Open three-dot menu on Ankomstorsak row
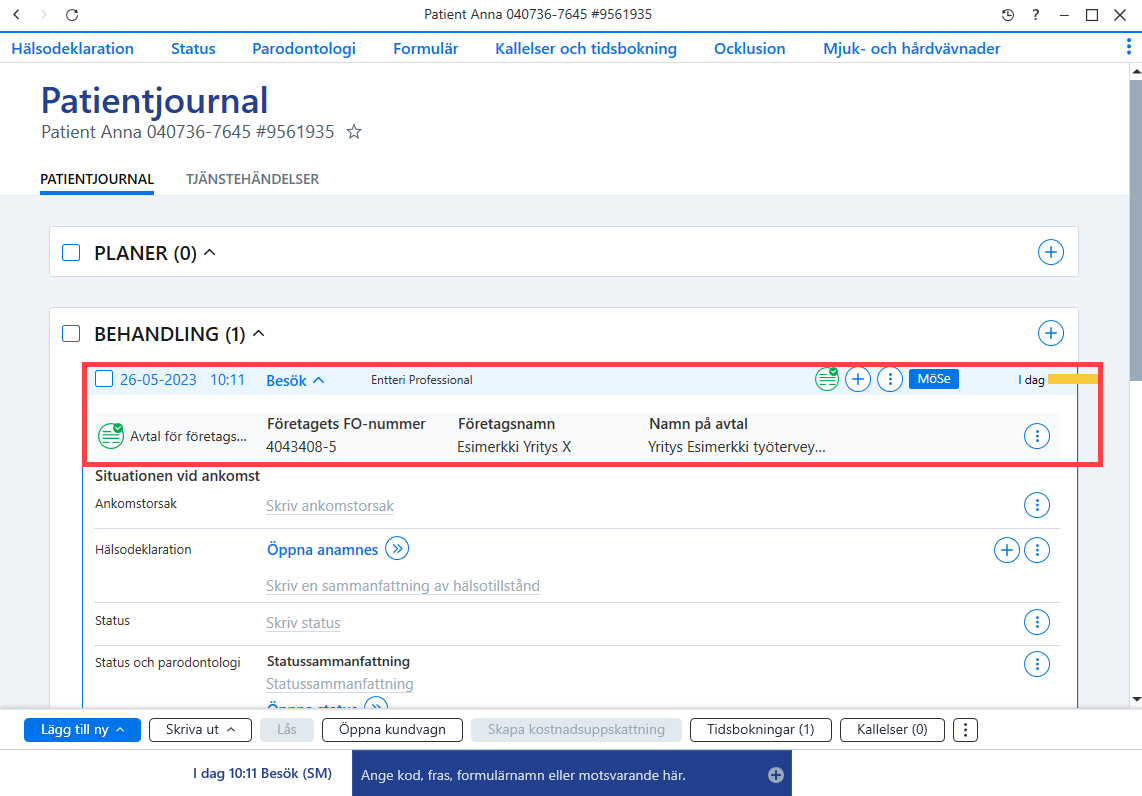 tap(1036, 505)
